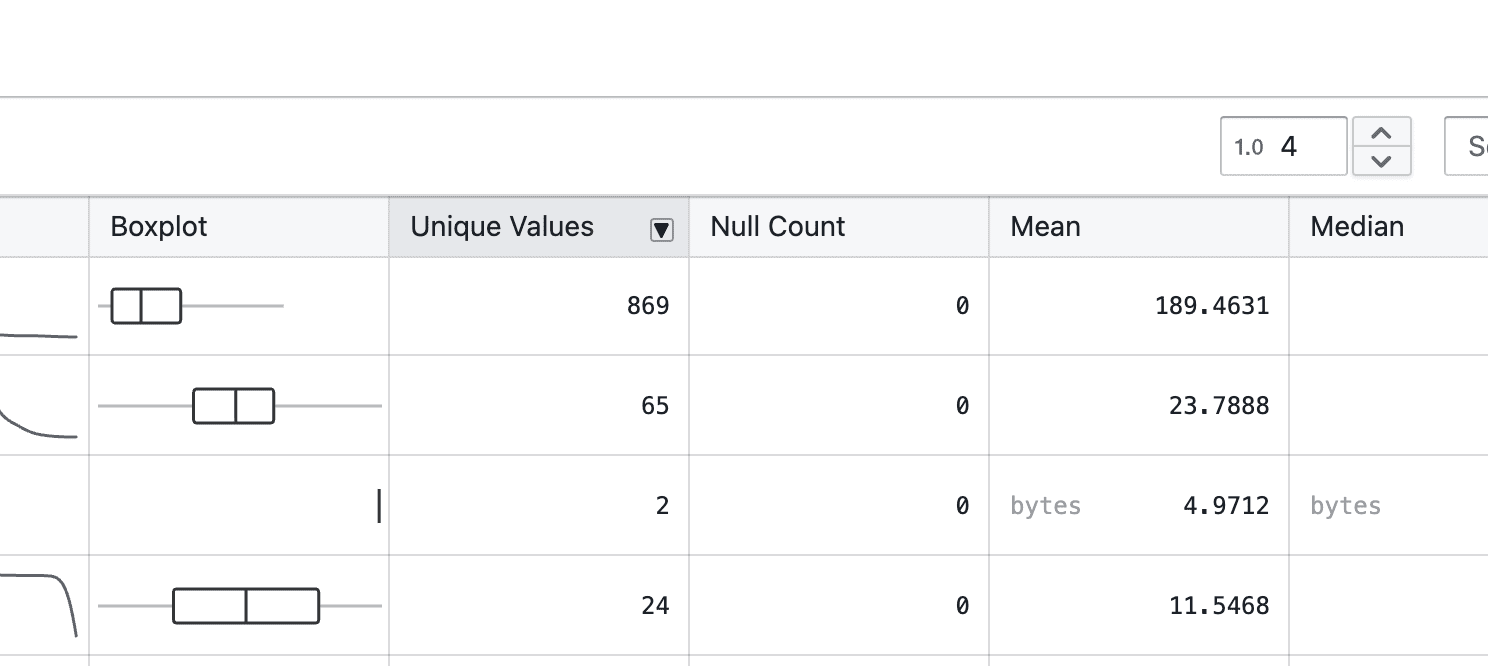Select the bytes mean cell 4.9712
The height and width of the screenshot is (666, 1488).
1138,506
